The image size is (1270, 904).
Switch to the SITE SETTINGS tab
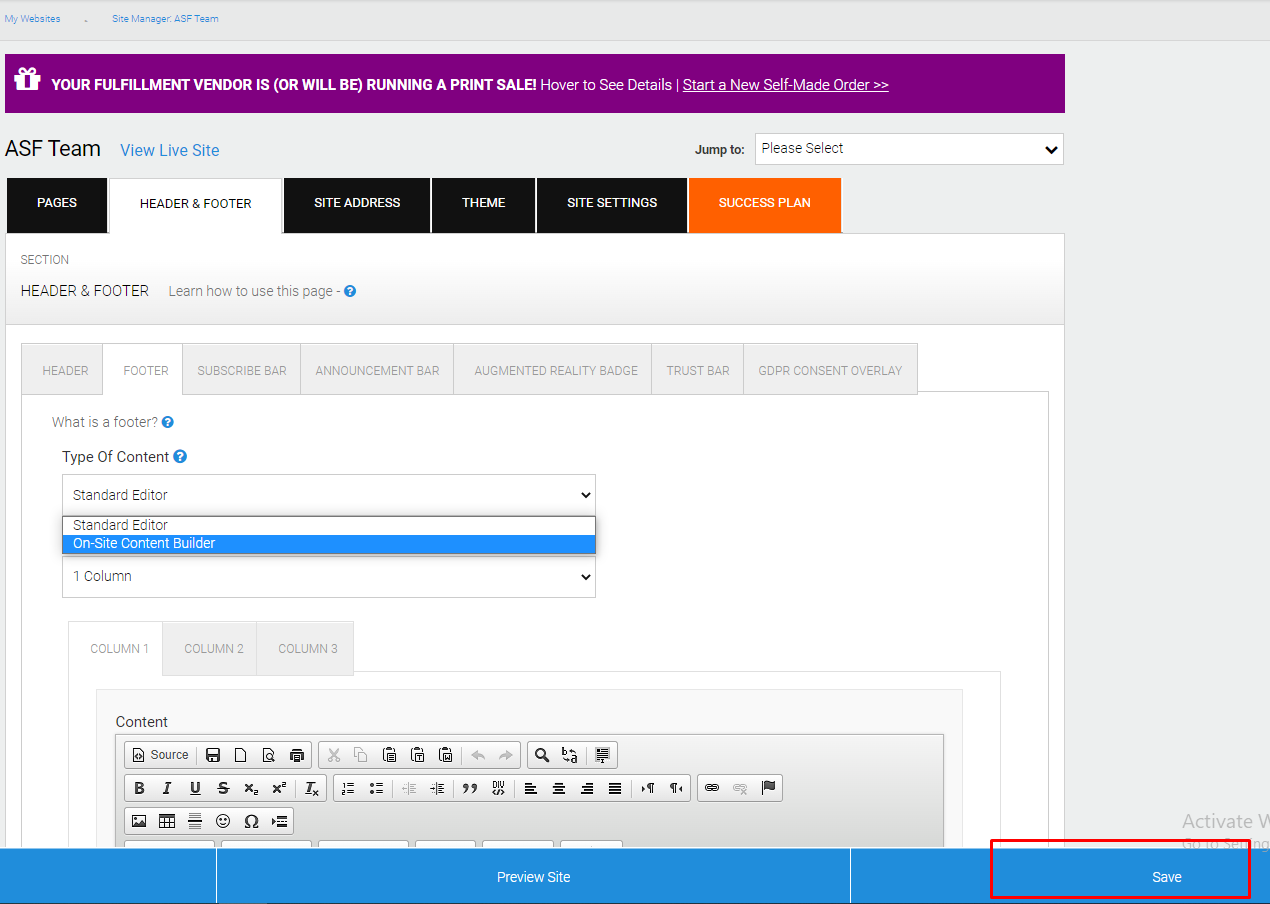612,203
